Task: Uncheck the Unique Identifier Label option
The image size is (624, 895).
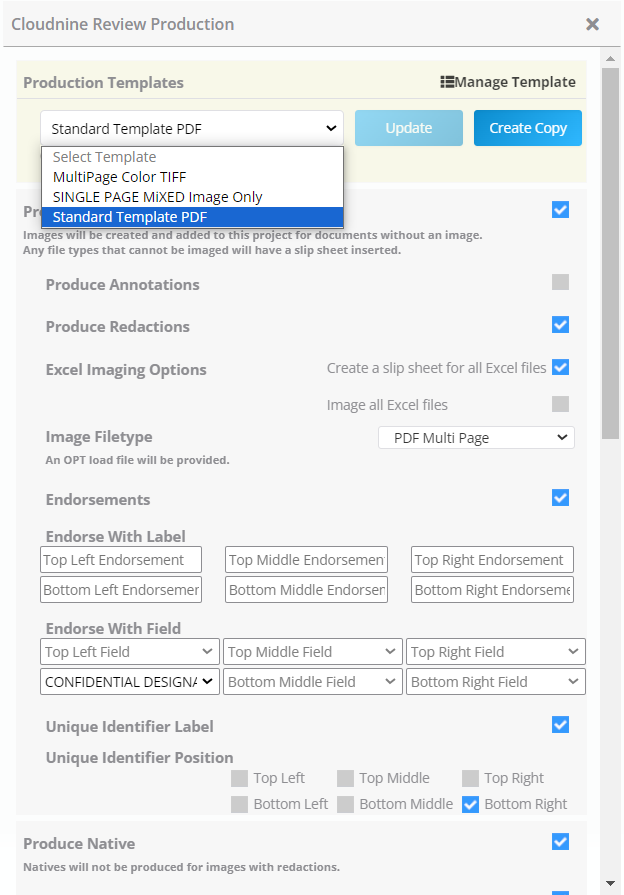Action: pos(561,724)
